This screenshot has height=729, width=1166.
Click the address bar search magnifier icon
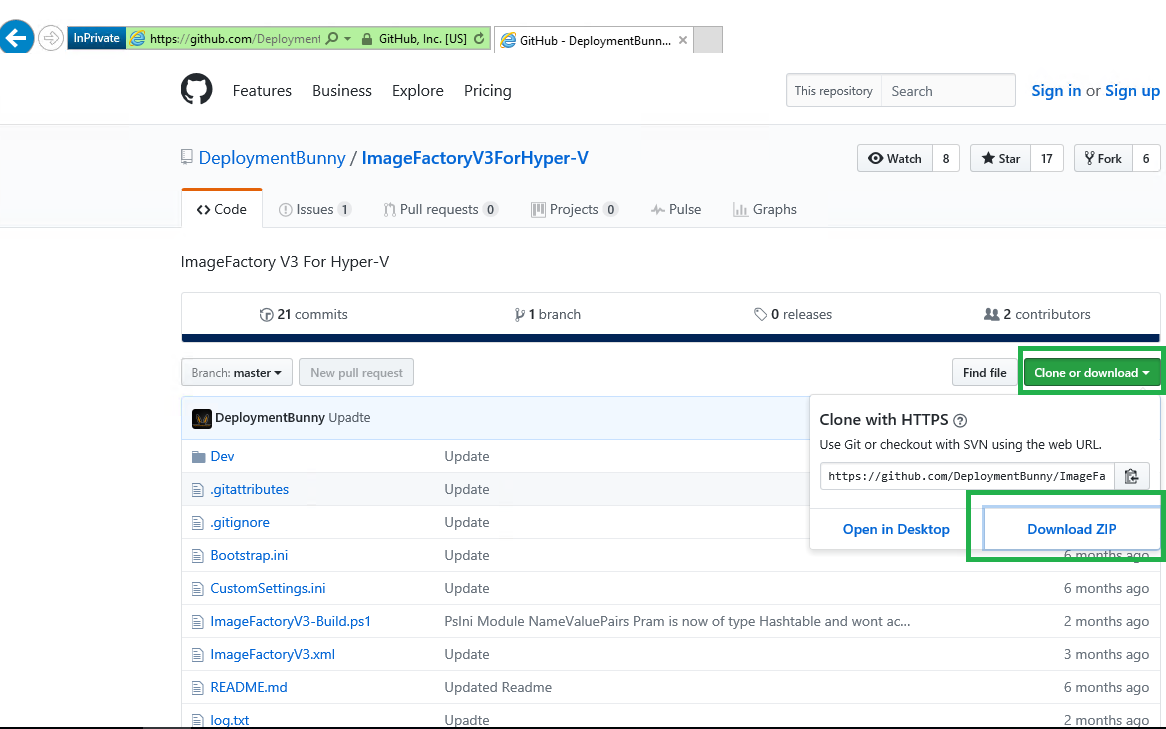pos(332,38)
